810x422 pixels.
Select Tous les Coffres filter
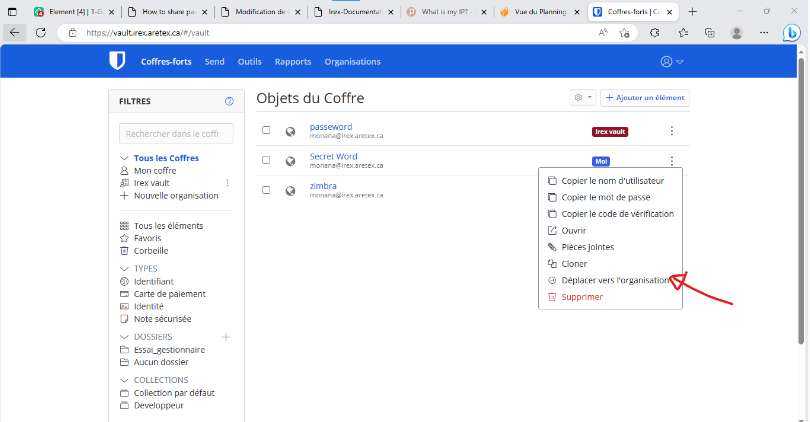click(x=166, y=158)
